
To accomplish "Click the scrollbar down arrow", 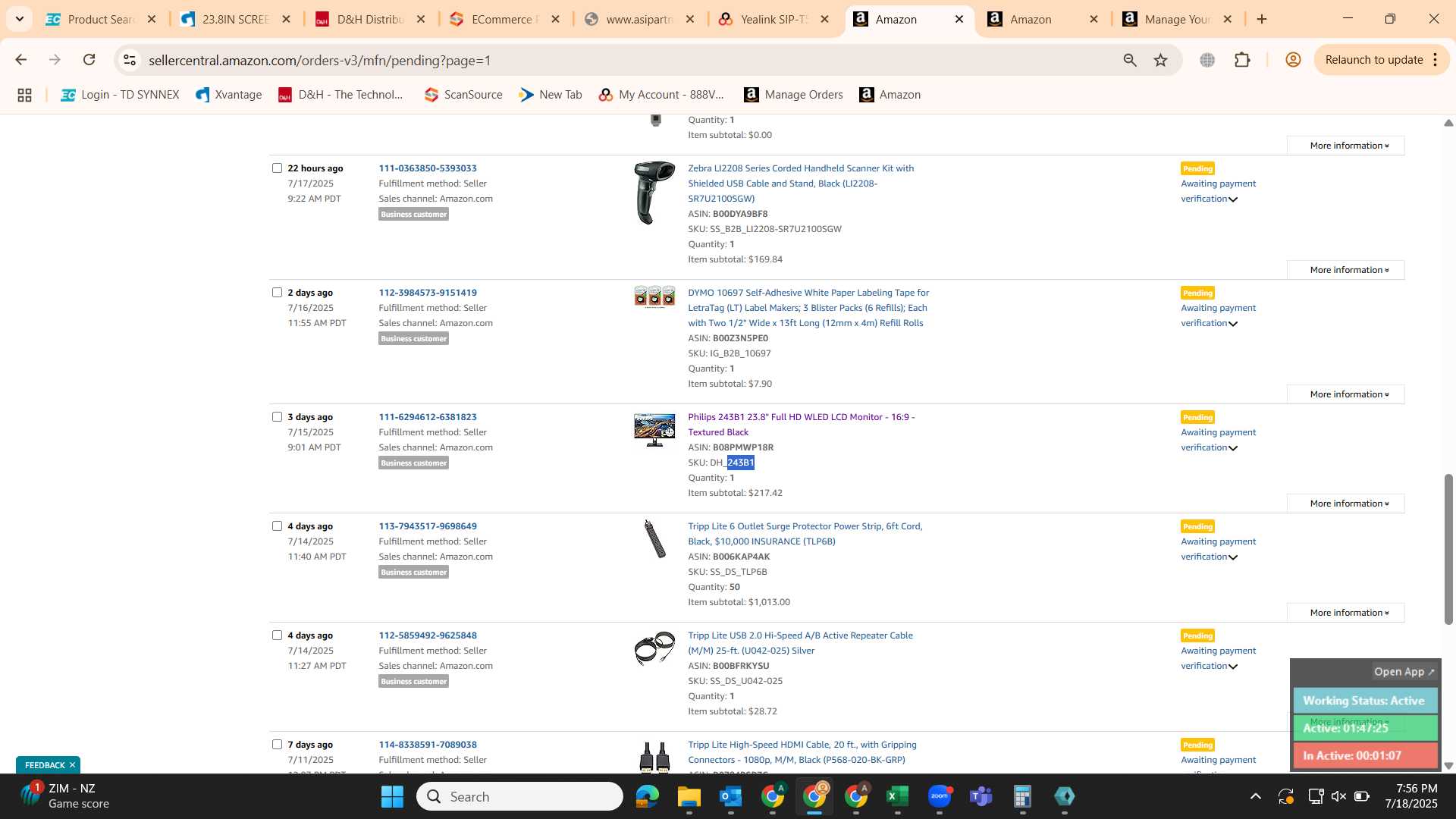I will coord(1448,766).
